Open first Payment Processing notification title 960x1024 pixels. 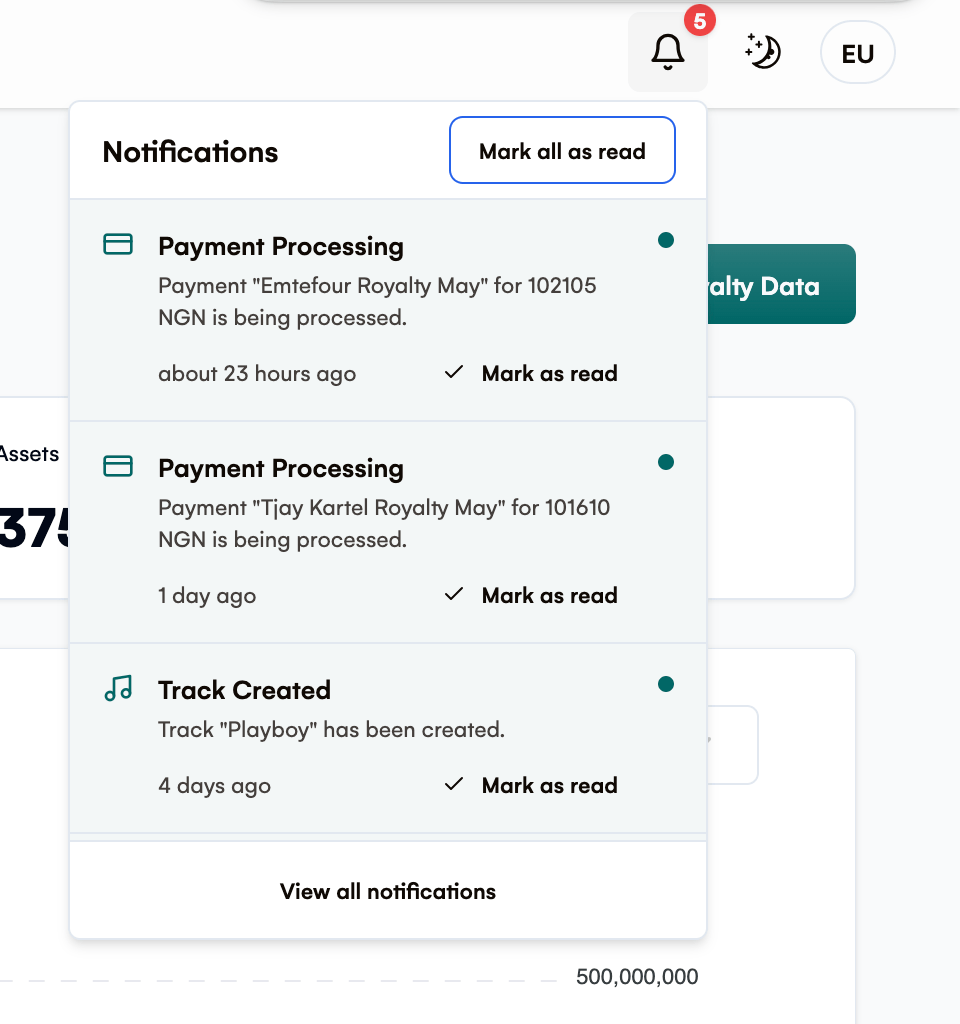pyautogui.click(x=281, y=247)
